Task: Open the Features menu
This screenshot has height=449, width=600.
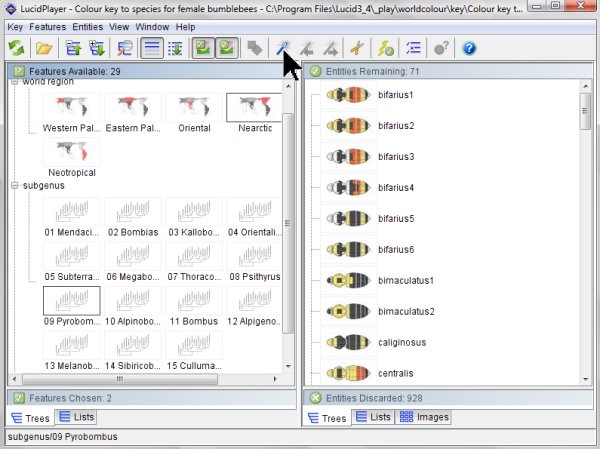Action: (48, 27)
